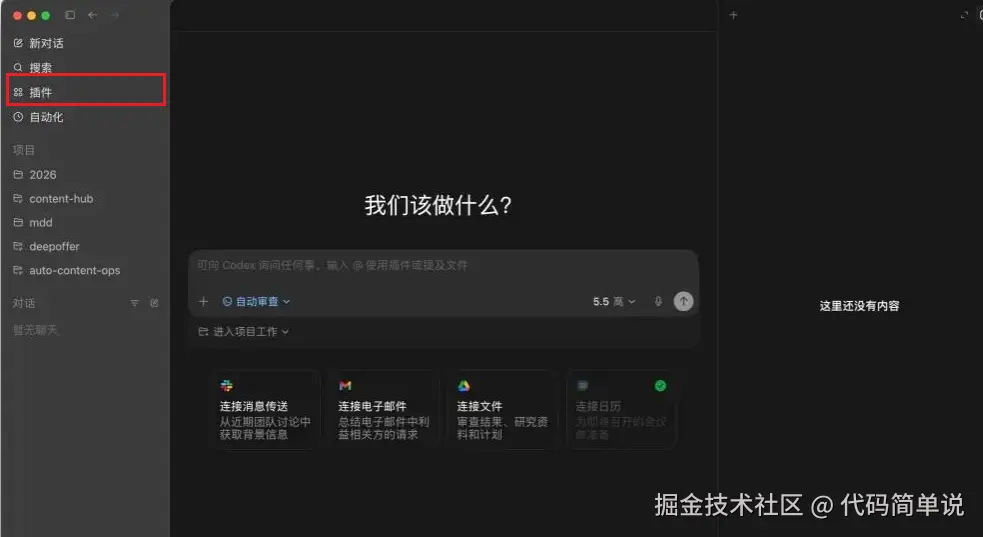The height and width of the screenshot is (537, 983).
Task: Click the microphone voice input icon
Action: [x=658, y=301]
